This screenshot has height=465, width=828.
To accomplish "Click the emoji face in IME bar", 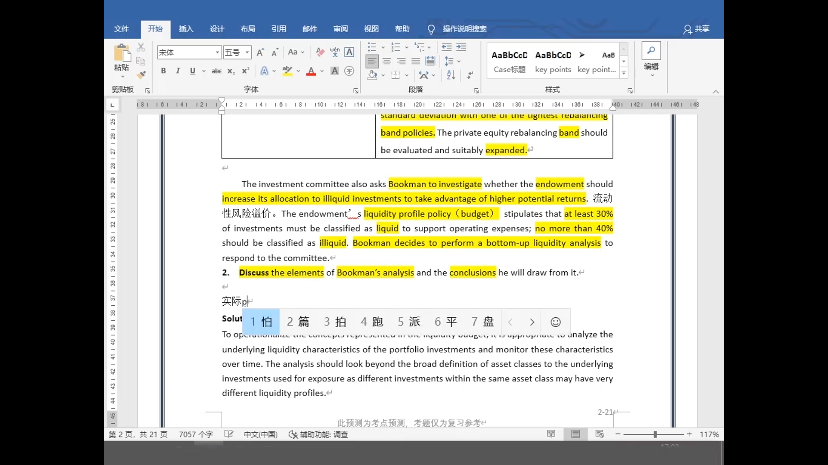I will coord(556,322).
